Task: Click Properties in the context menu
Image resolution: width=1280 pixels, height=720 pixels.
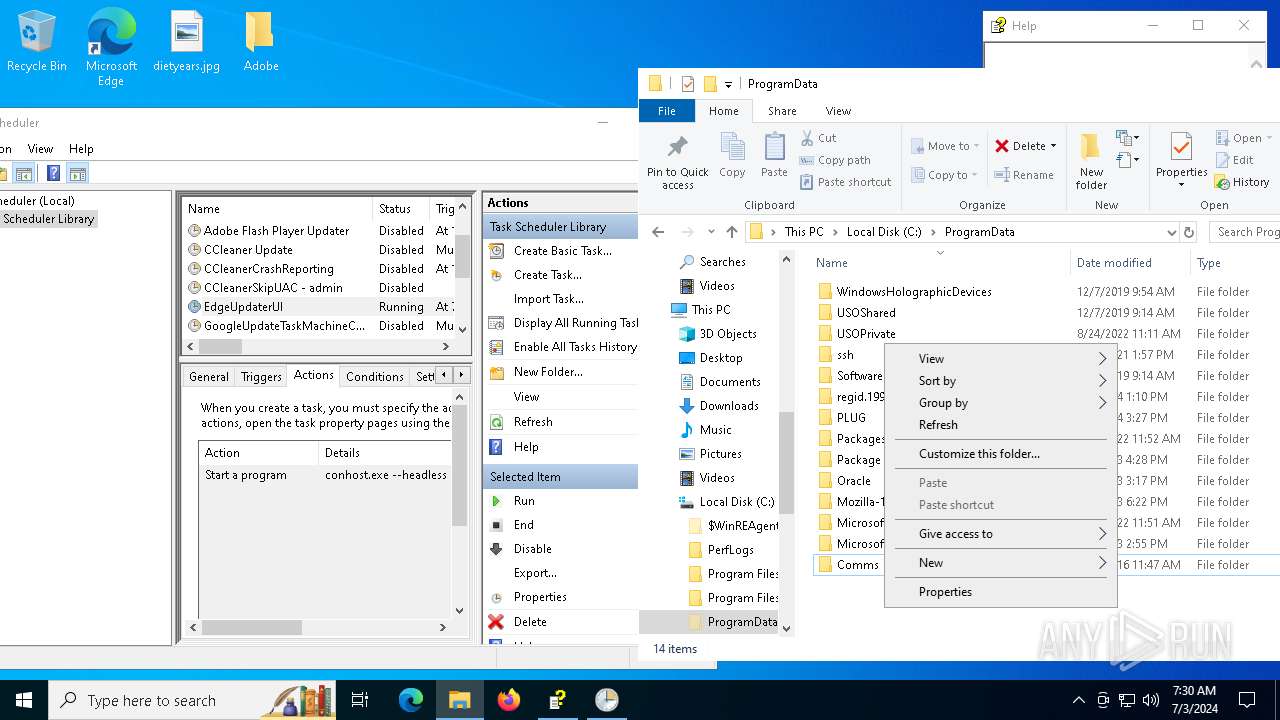Action: [x=1001, y=592]
